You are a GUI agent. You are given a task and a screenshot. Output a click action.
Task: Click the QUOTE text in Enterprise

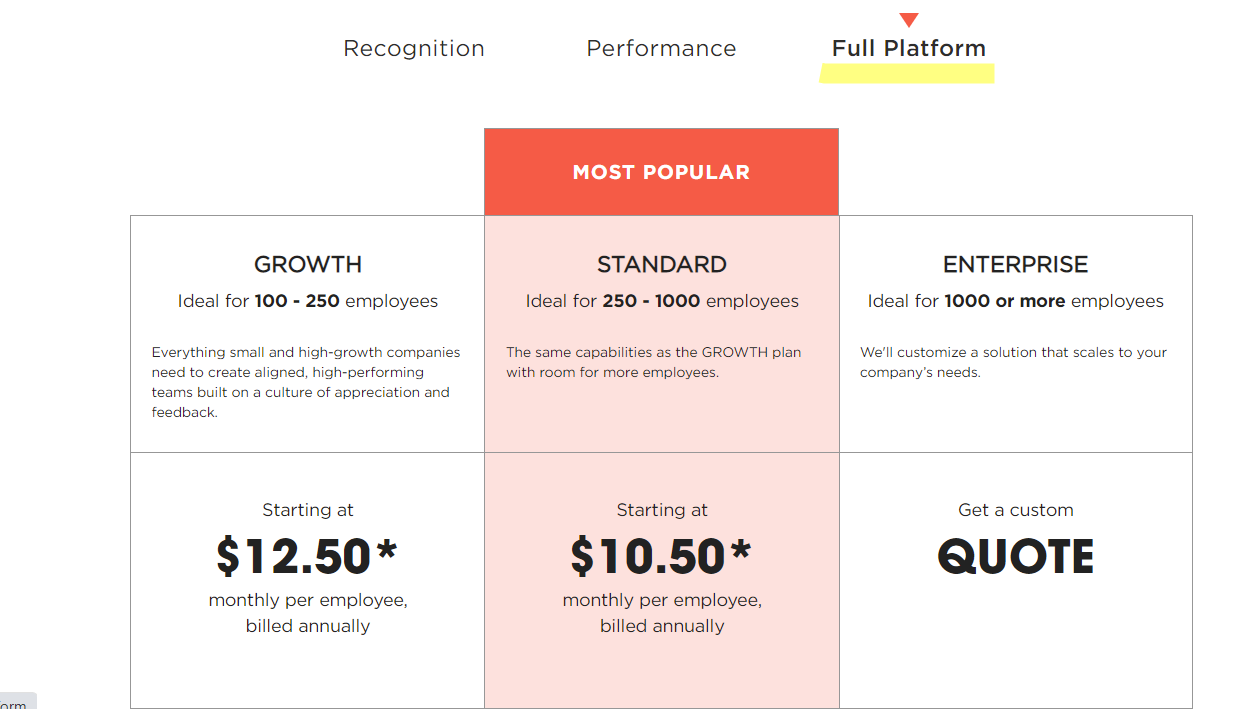(1015, 557)
